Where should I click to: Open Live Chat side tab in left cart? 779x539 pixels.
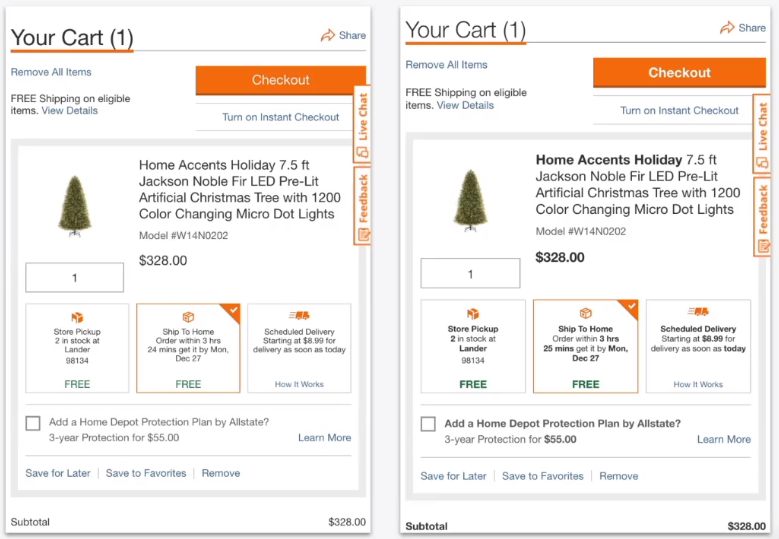363,124
